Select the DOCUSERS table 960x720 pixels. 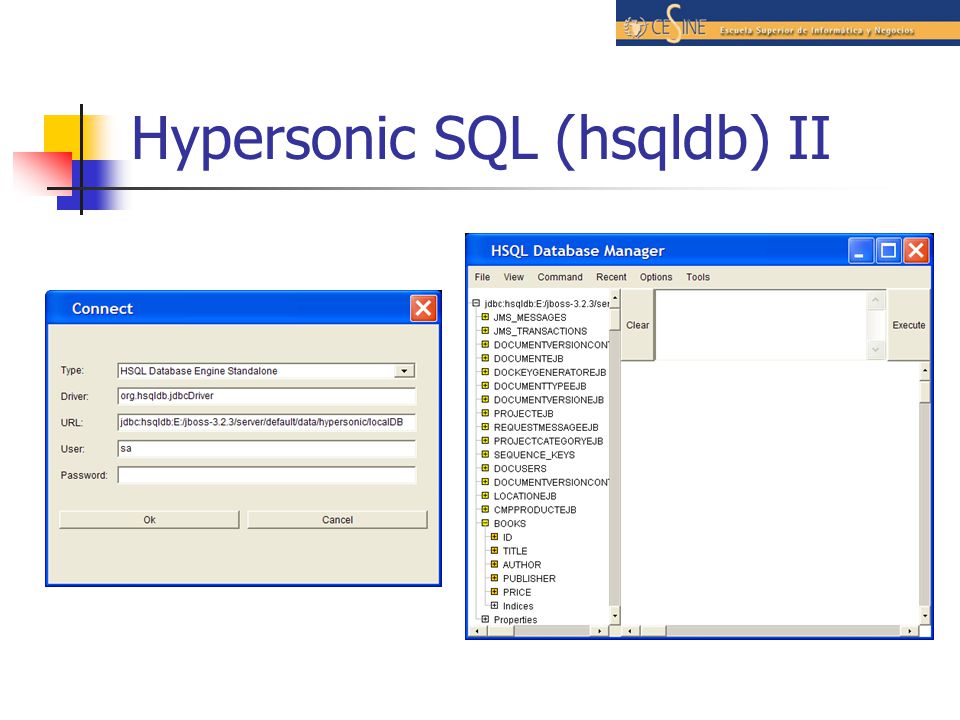pyautogui.click(x=520, y=468)
